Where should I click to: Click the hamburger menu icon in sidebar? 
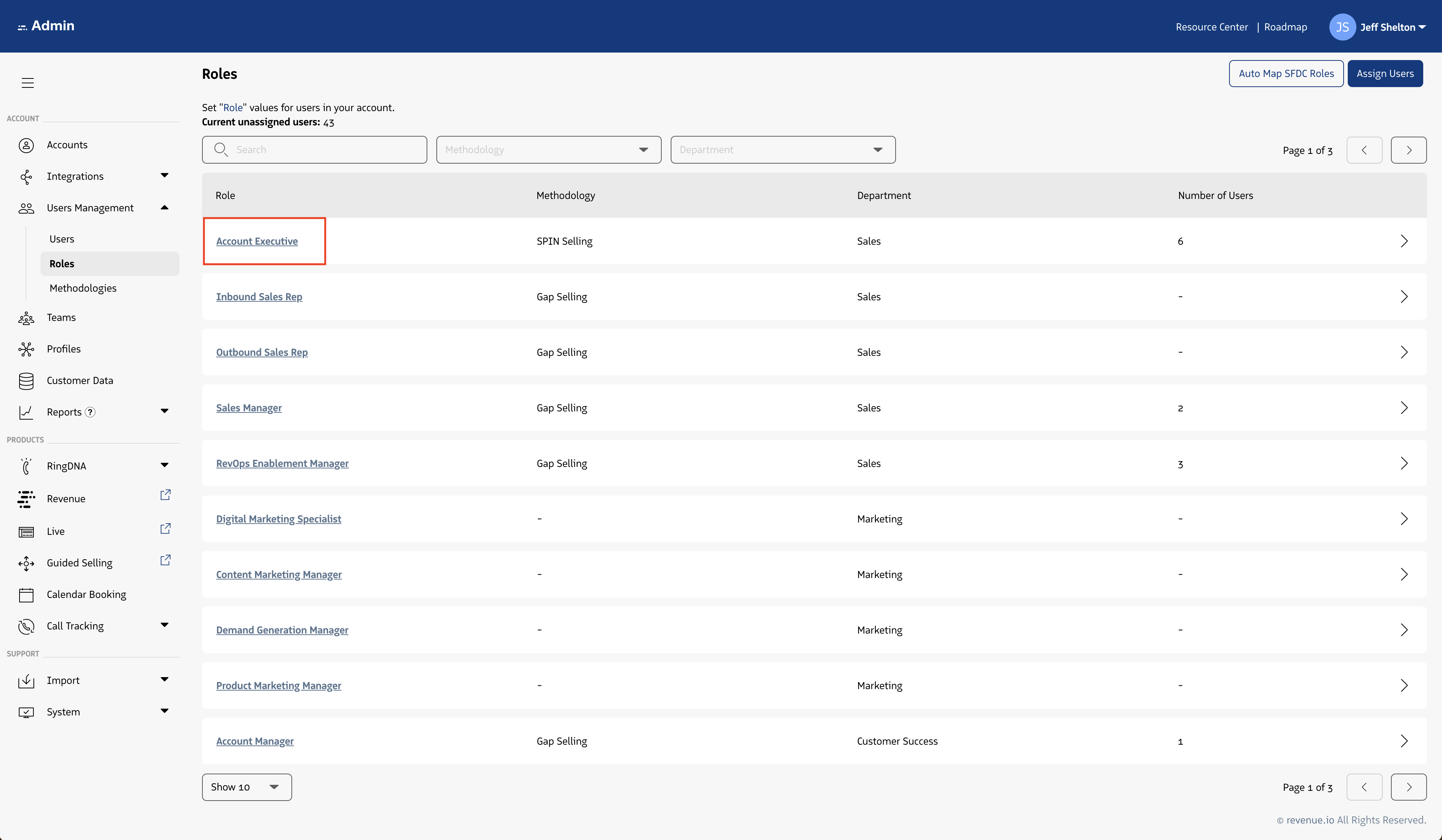point(27,83)
